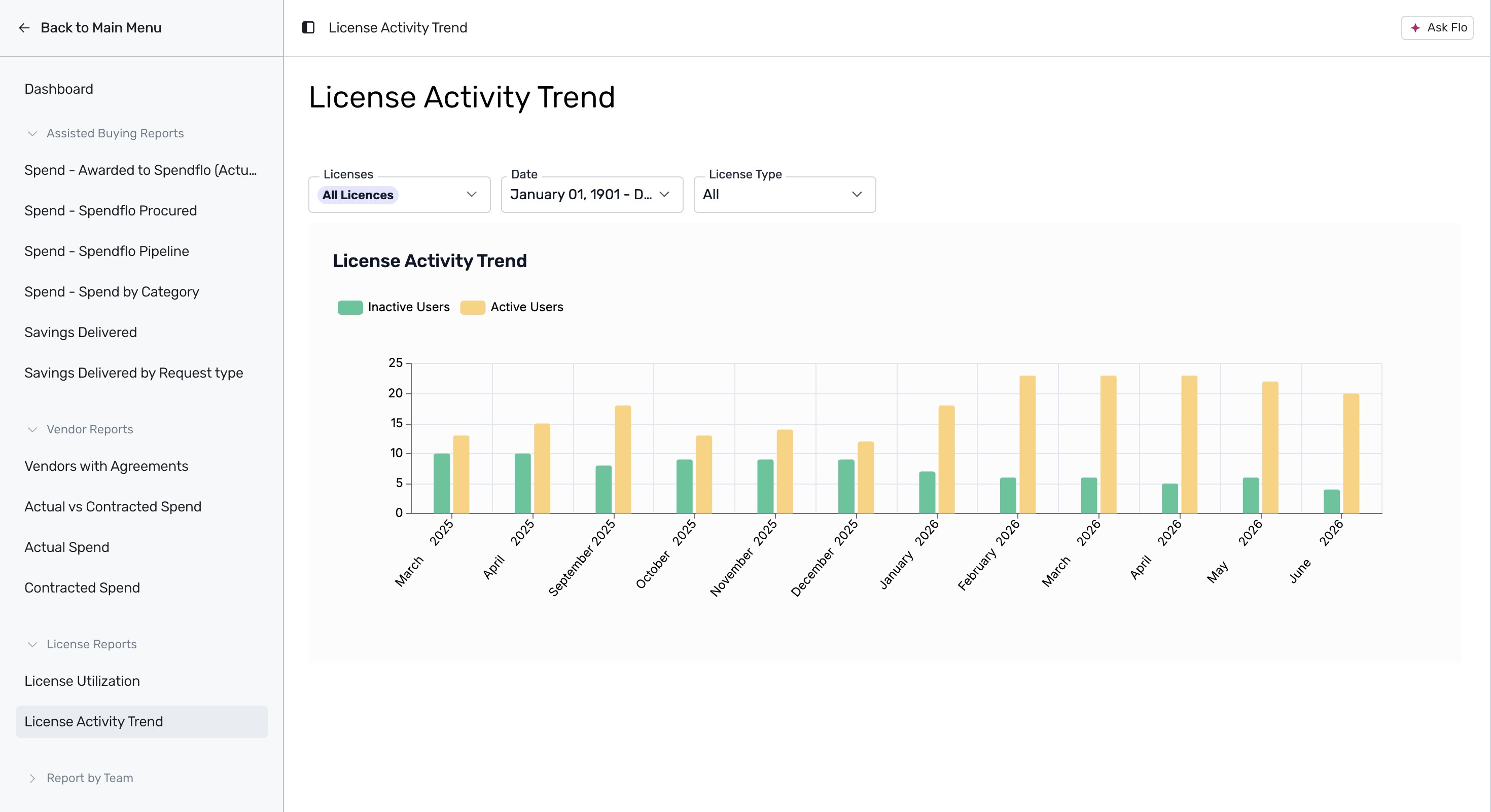This screenshot has width=1491, height=812.
Task: Click the All Licences chip
Action: tap(358, 195)
